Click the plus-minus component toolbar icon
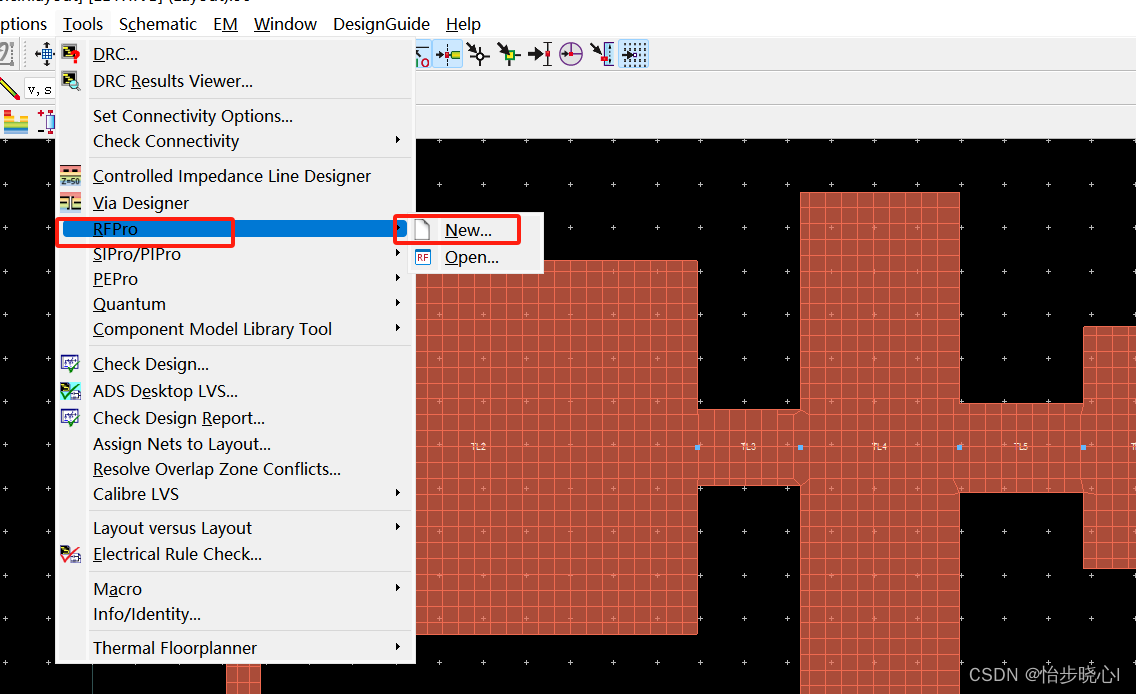Viewport: 1136px width, 694px height. pos(46,122)
